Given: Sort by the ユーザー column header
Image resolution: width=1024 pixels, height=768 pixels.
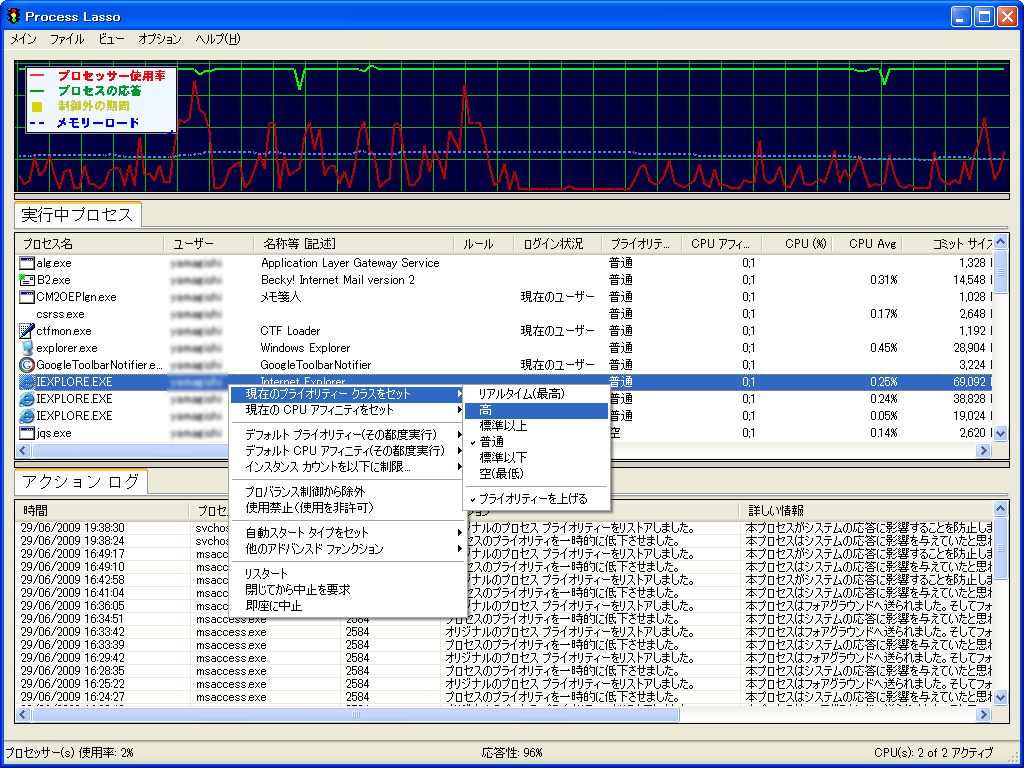Looking at the screenshot, I should tap(209, 244).
